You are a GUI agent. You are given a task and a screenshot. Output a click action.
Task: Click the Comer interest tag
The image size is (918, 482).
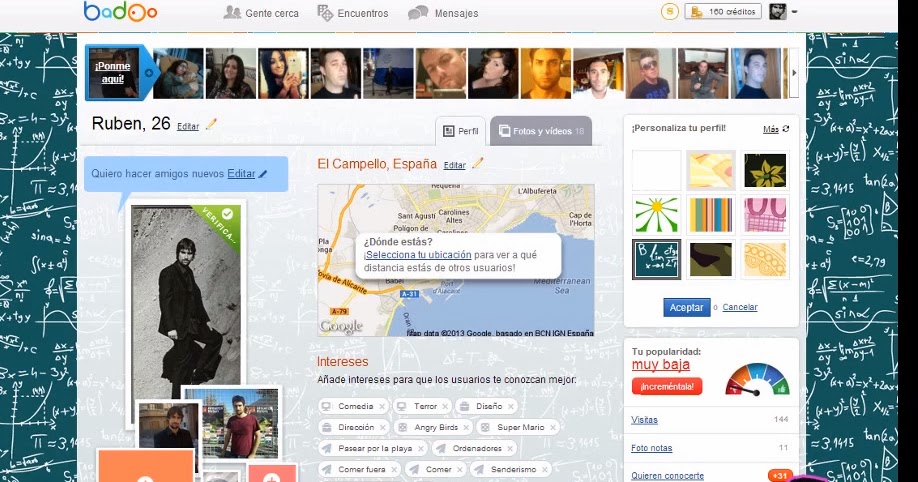438,470
